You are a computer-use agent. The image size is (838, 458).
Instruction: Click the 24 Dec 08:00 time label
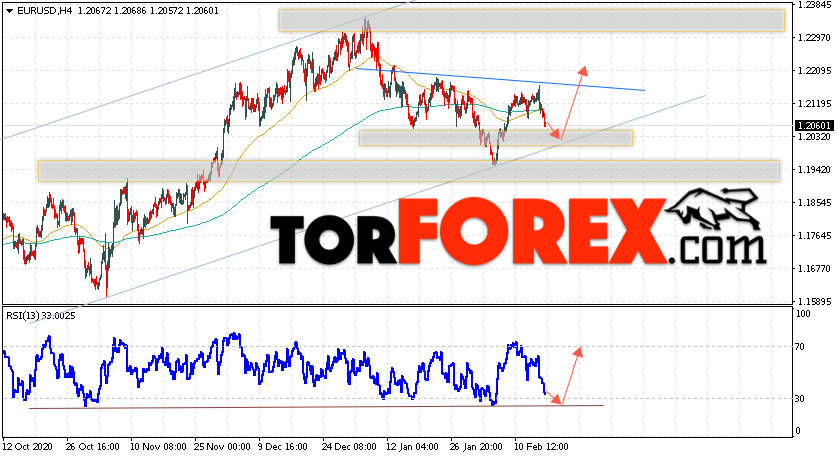coord(350,447)
